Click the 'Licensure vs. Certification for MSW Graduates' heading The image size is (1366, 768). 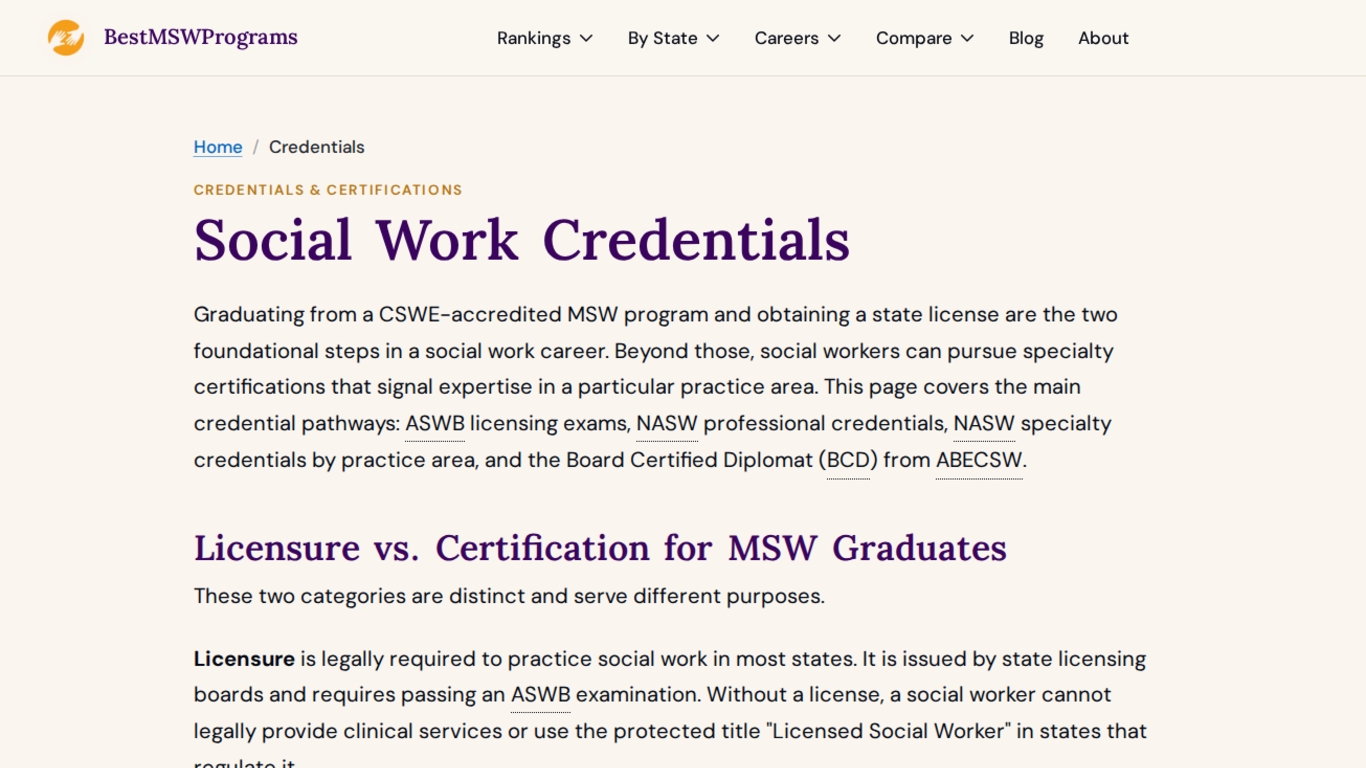coord(600,548)
